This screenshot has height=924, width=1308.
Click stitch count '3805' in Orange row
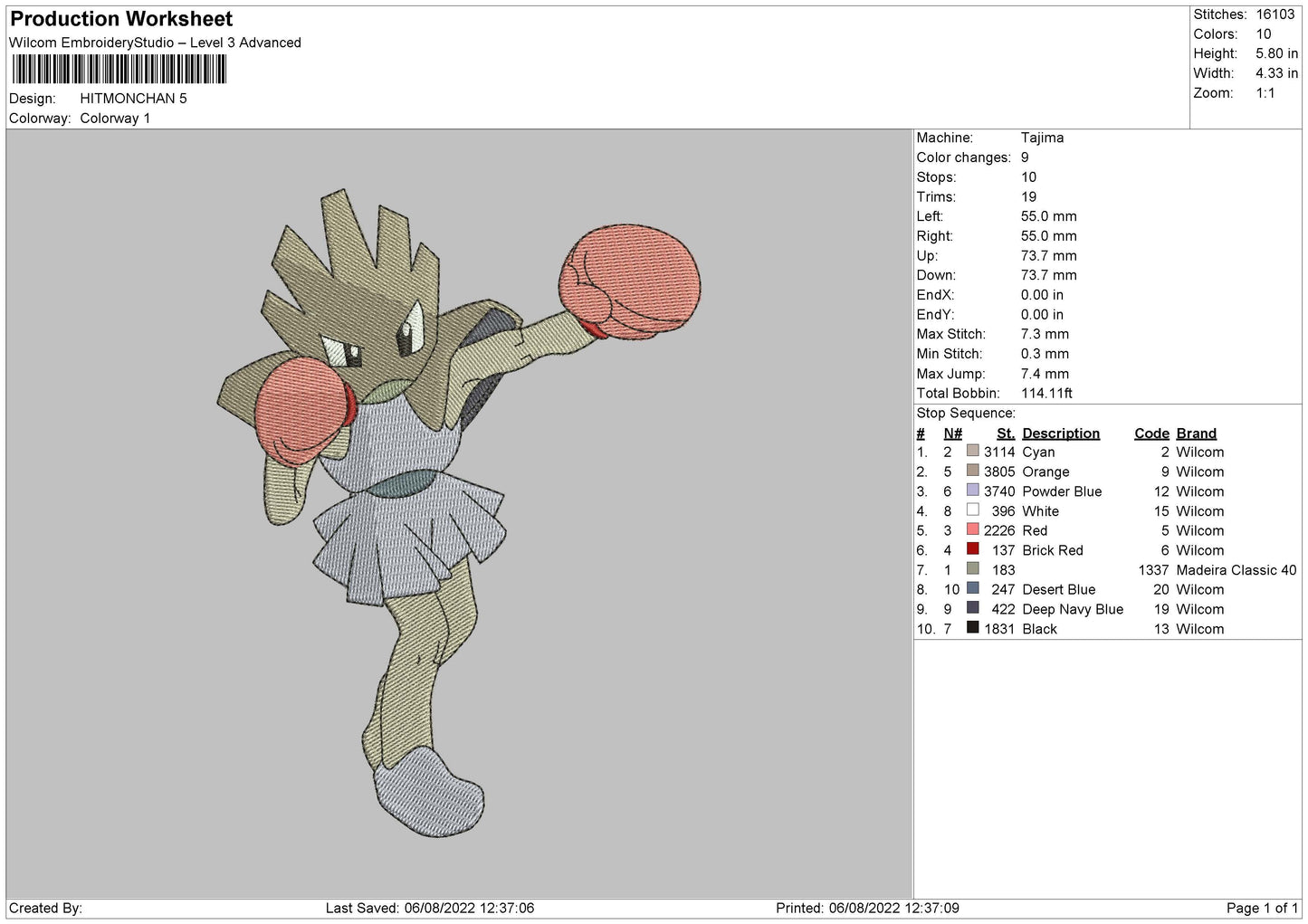pos(999,472)
